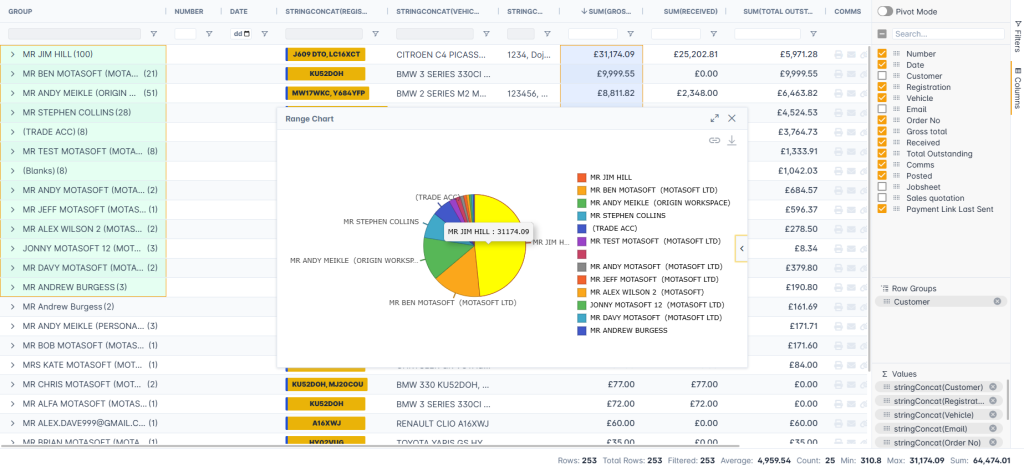Expand MR ANDREW BURGESS (3) group
The height and width of the screenshot is (471, 1024).
click(12, 287)
